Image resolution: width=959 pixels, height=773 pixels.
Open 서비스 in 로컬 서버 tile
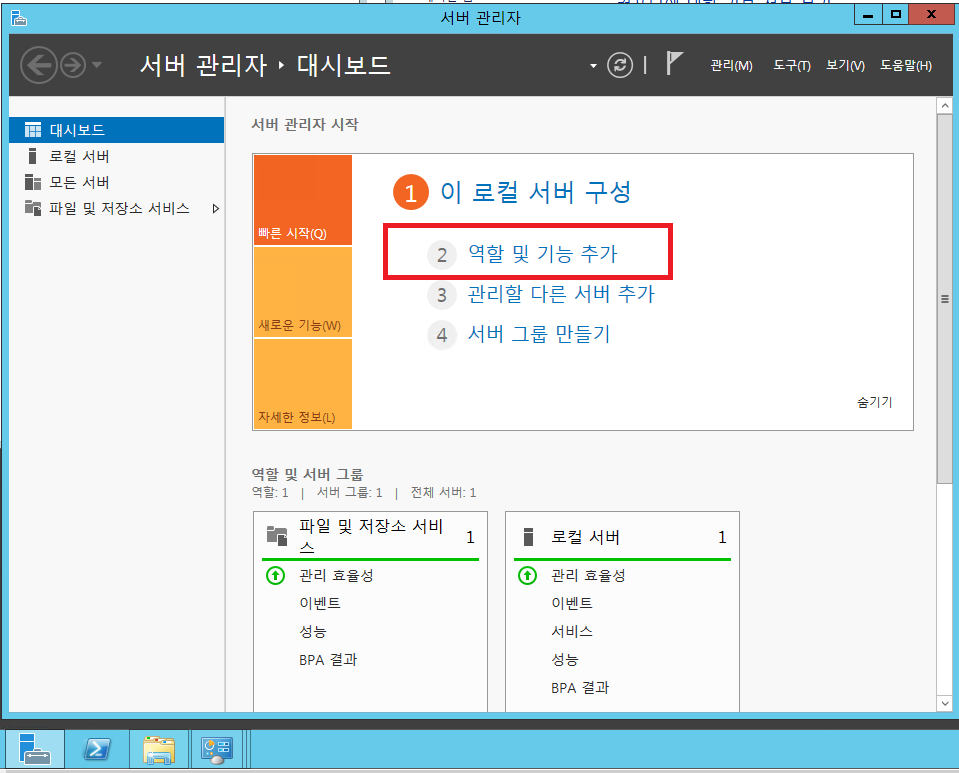coord(572,632)
